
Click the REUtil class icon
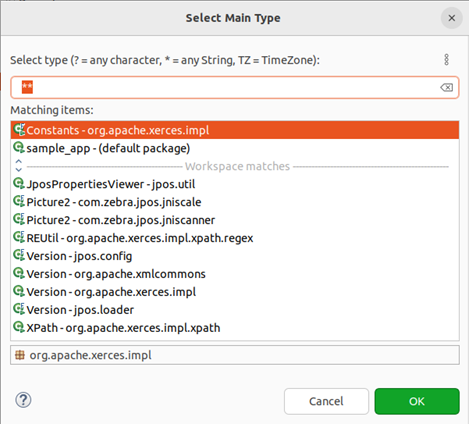19,237
